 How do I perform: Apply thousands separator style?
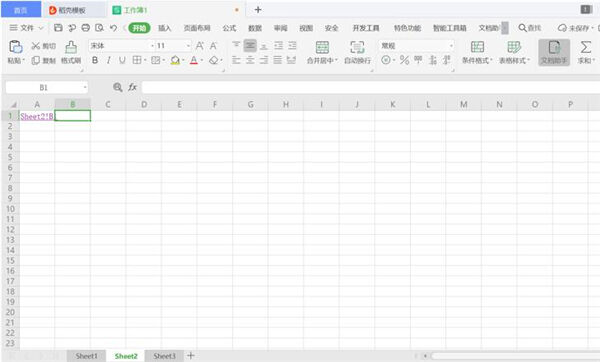tap(418, 60)
